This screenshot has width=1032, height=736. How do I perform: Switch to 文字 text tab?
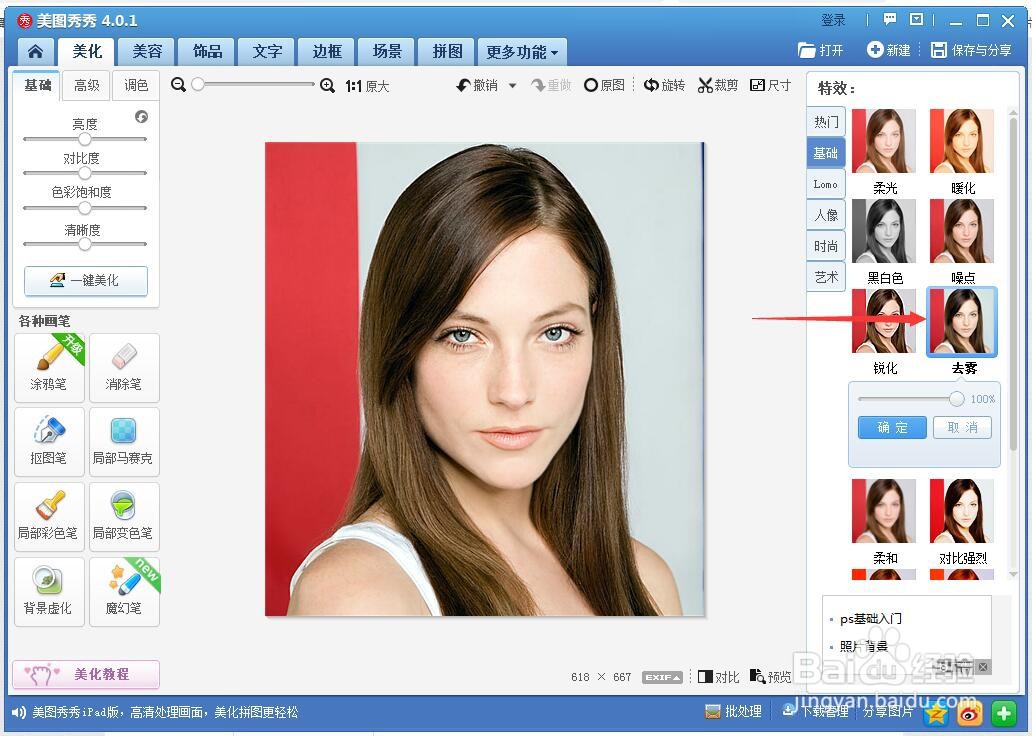coord(267,51)
